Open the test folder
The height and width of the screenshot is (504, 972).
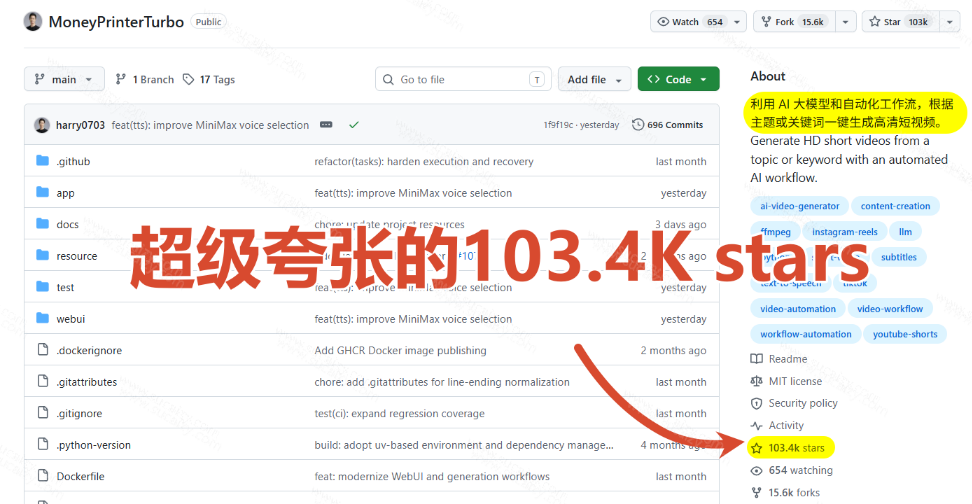(x=65, y=288)
